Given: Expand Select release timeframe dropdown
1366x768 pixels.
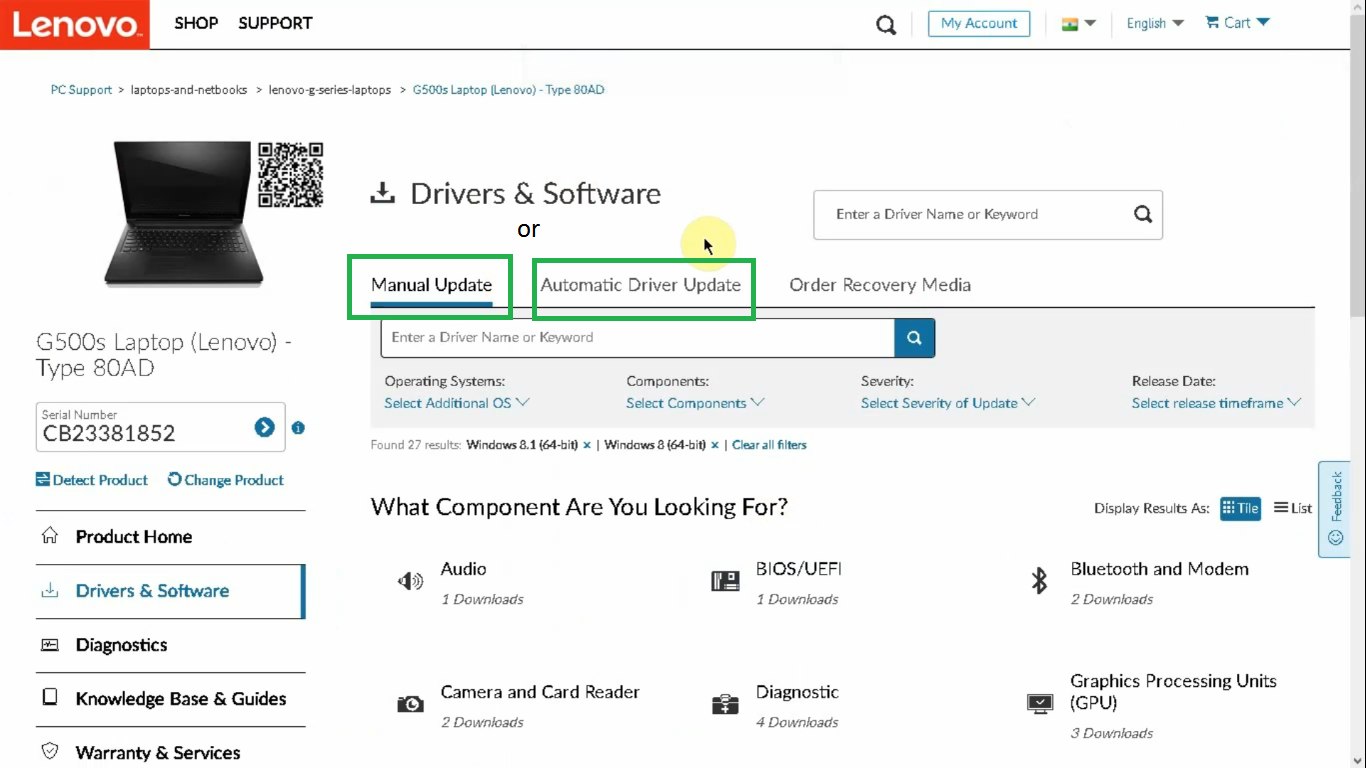Looking at the screenshot, I should (x=1216, y=403).
